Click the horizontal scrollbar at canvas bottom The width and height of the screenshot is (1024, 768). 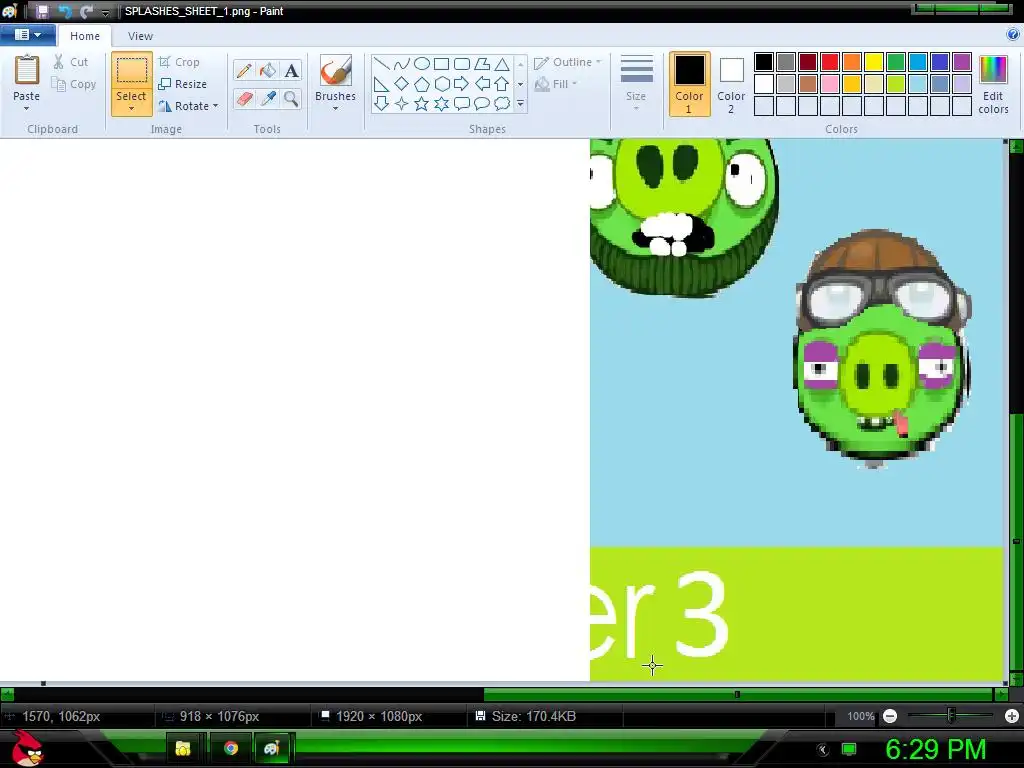[x=738, y=694]
